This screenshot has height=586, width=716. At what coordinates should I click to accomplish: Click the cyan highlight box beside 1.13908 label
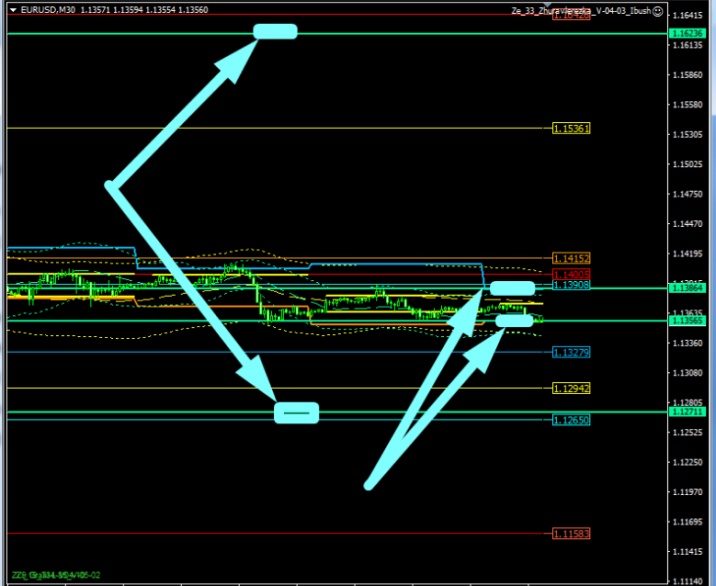coord(512,288)
